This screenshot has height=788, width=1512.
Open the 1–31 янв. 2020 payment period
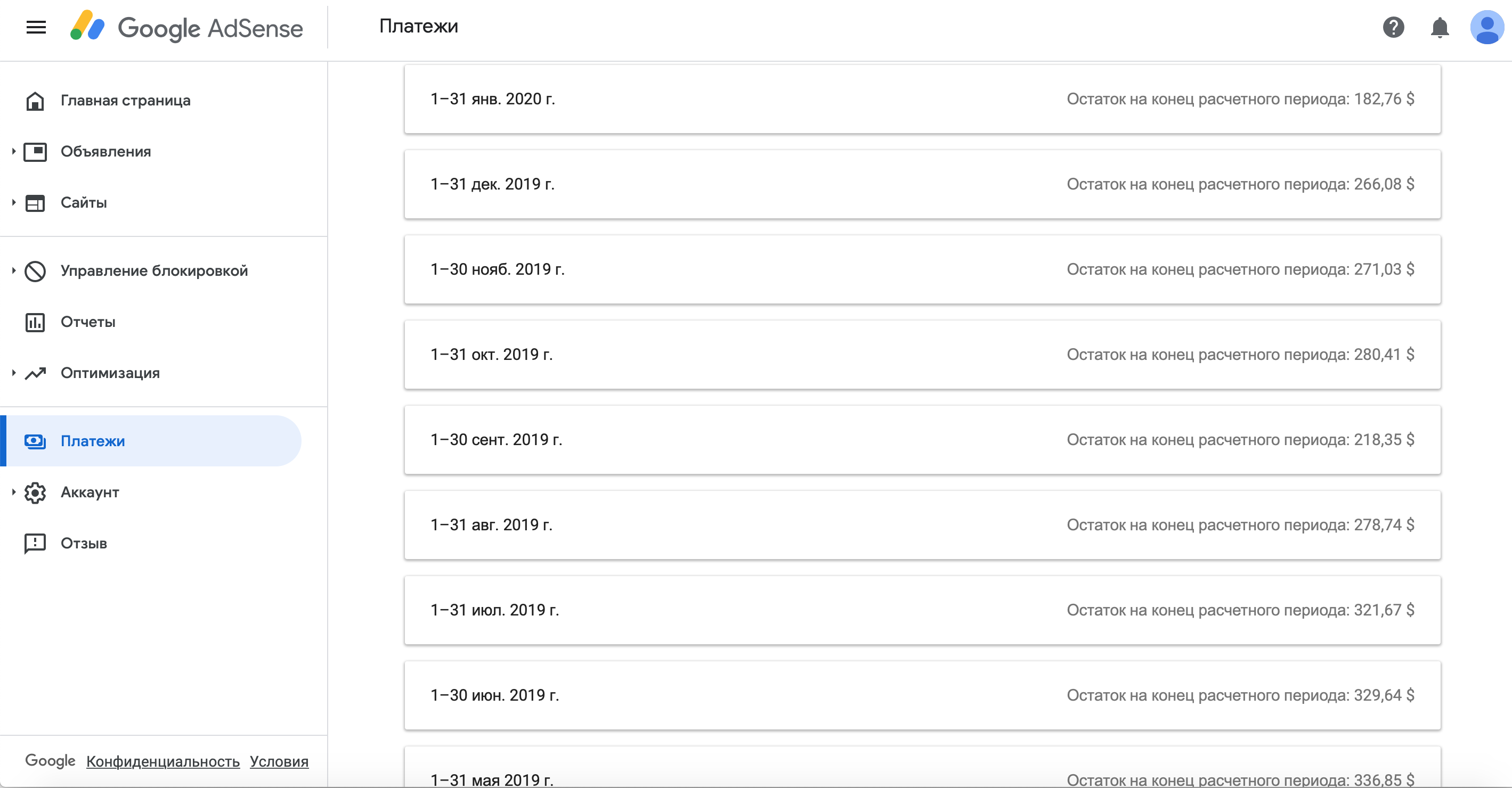pyautogui.click(x=922, y=99)
